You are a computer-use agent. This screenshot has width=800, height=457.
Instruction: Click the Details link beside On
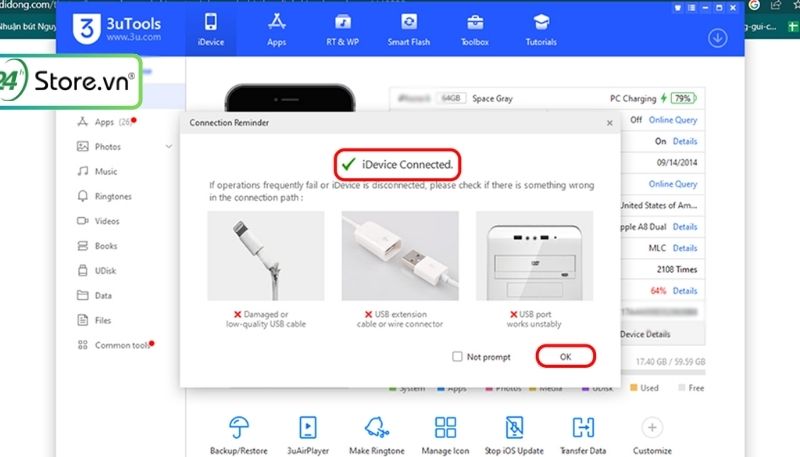click(685, 141)
